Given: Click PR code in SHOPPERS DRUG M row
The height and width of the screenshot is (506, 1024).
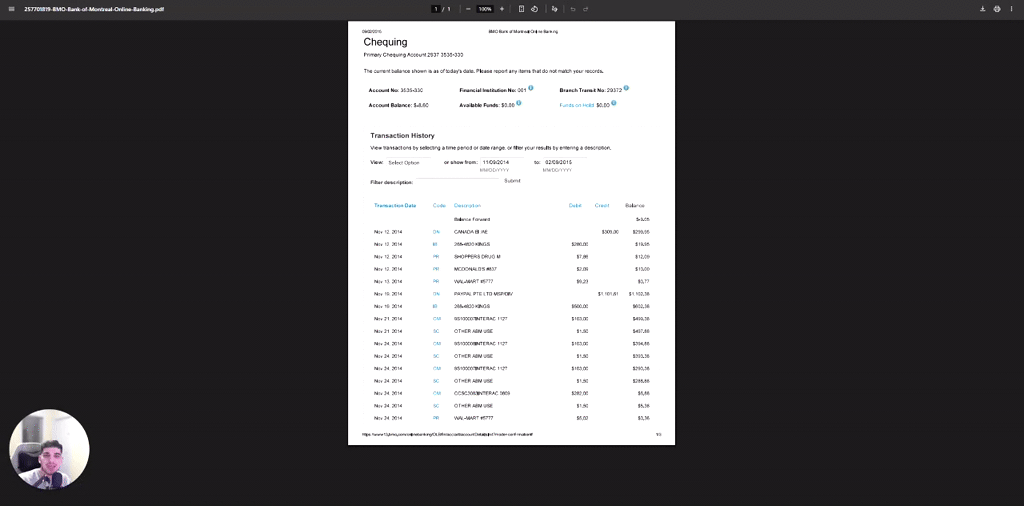Looking at the screenshot, I should click(x=436, y=257).
